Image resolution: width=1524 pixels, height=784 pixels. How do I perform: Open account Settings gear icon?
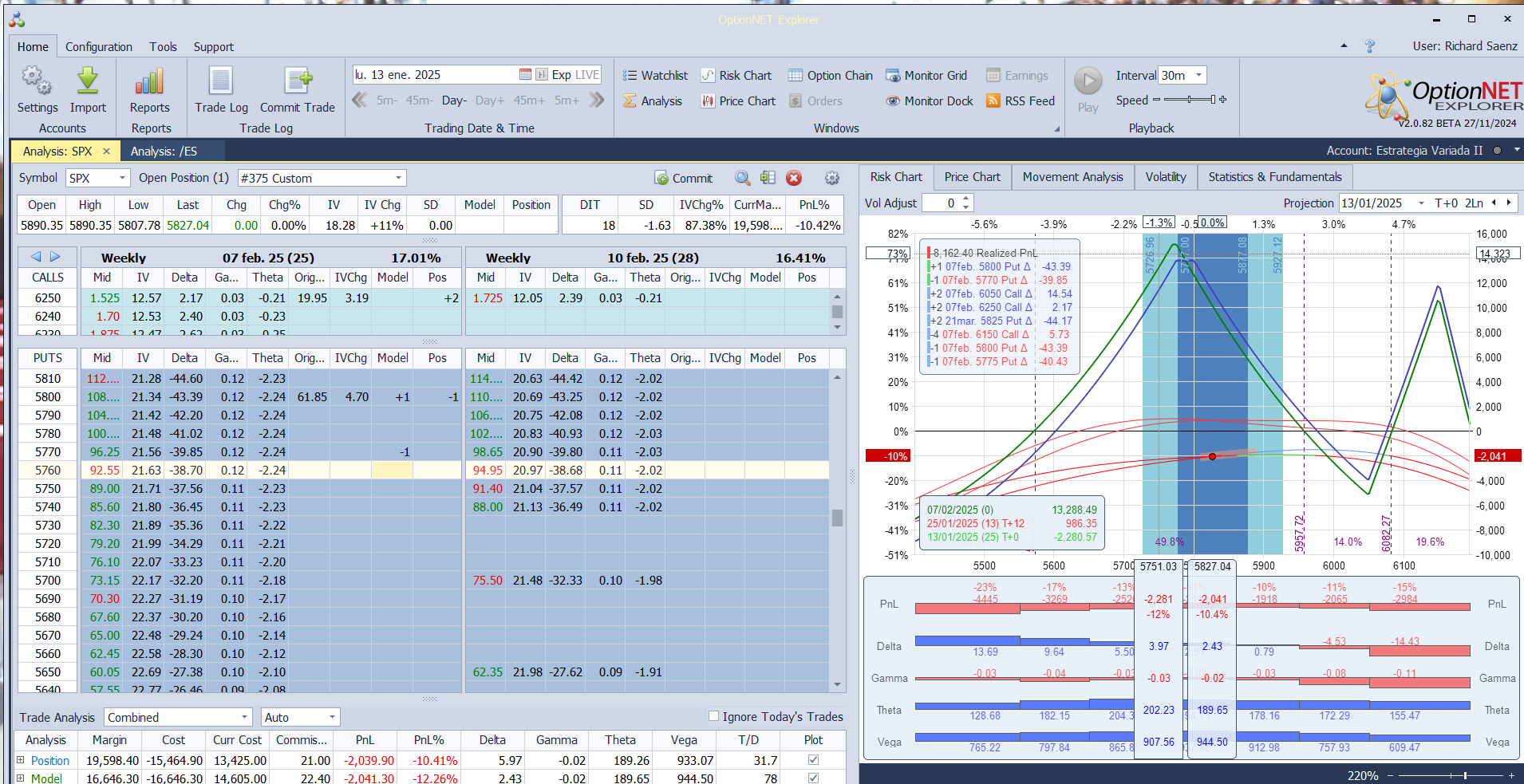pos(37,81)
